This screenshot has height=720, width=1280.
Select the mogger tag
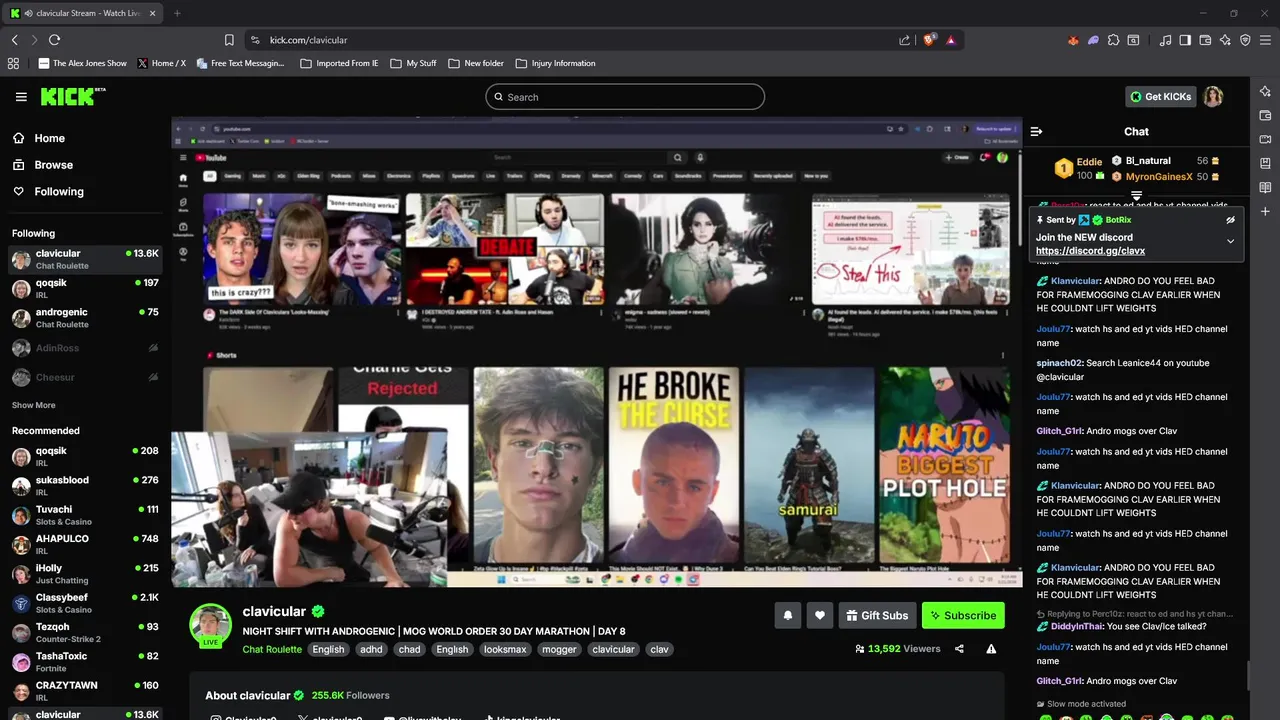(x=559, y=649)
